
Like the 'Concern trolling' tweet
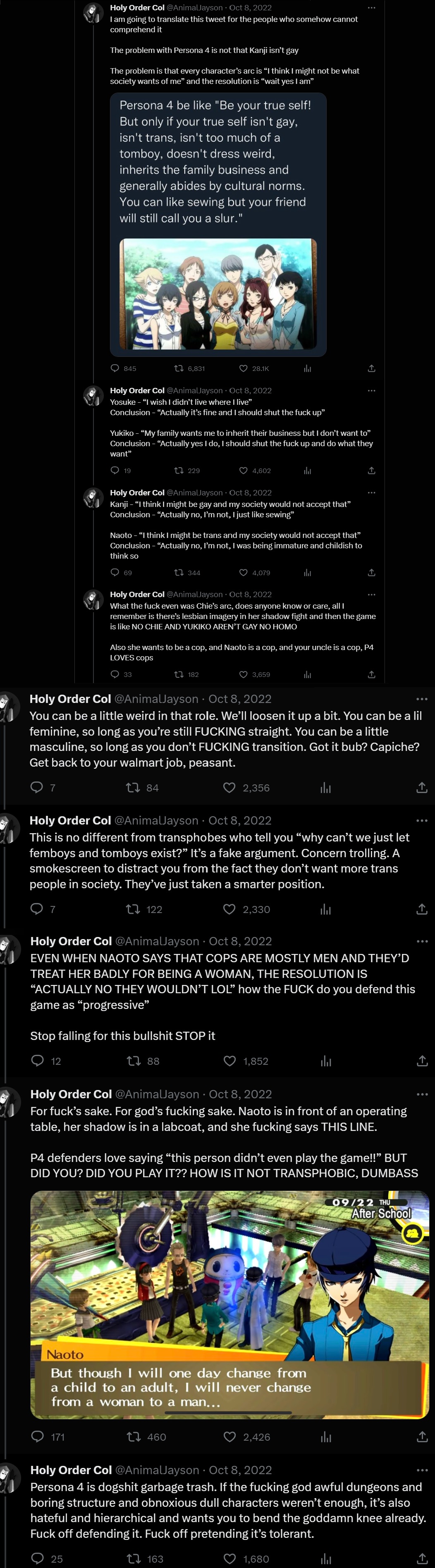229,909
